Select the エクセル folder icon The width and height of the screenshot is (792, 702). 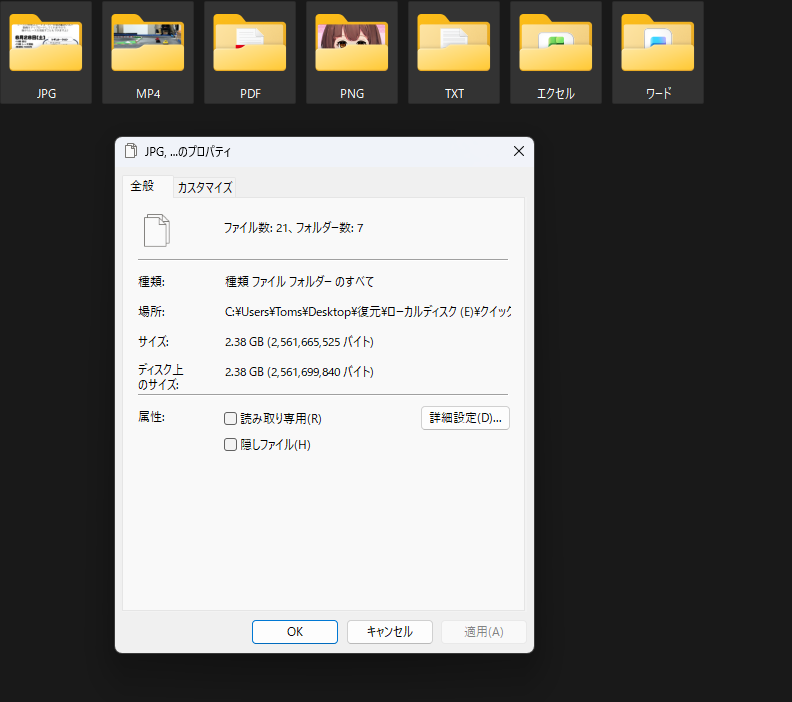[556, 45]
